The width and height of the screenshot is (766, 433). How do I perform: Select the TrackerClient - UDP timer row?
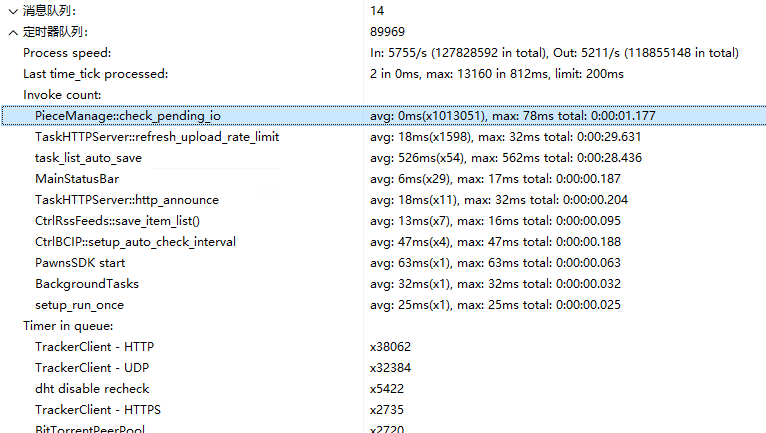tap(383, 368)
